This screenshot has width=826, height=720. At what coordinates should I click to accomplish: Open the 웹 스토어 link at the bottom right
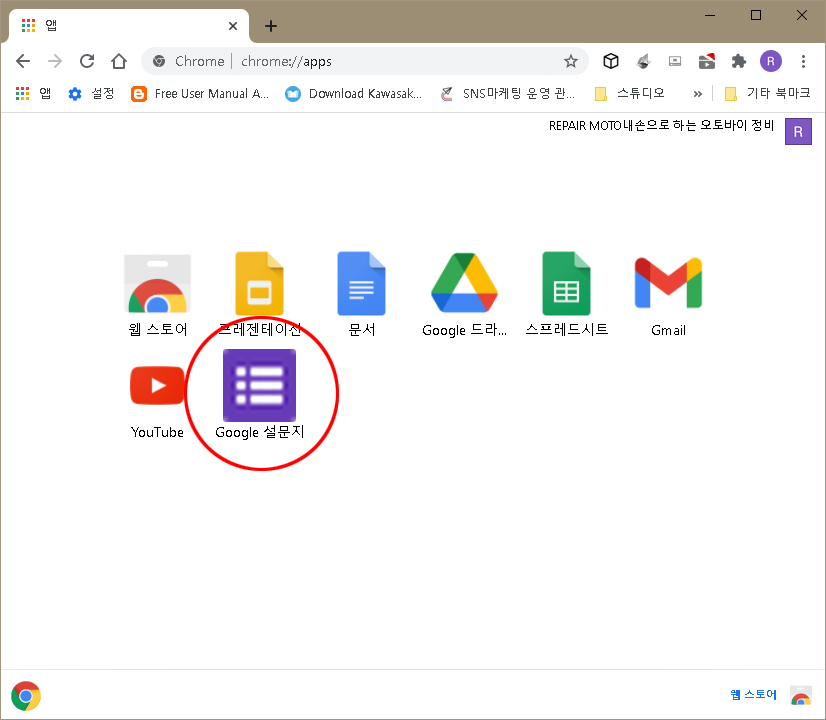click(753, 695)
